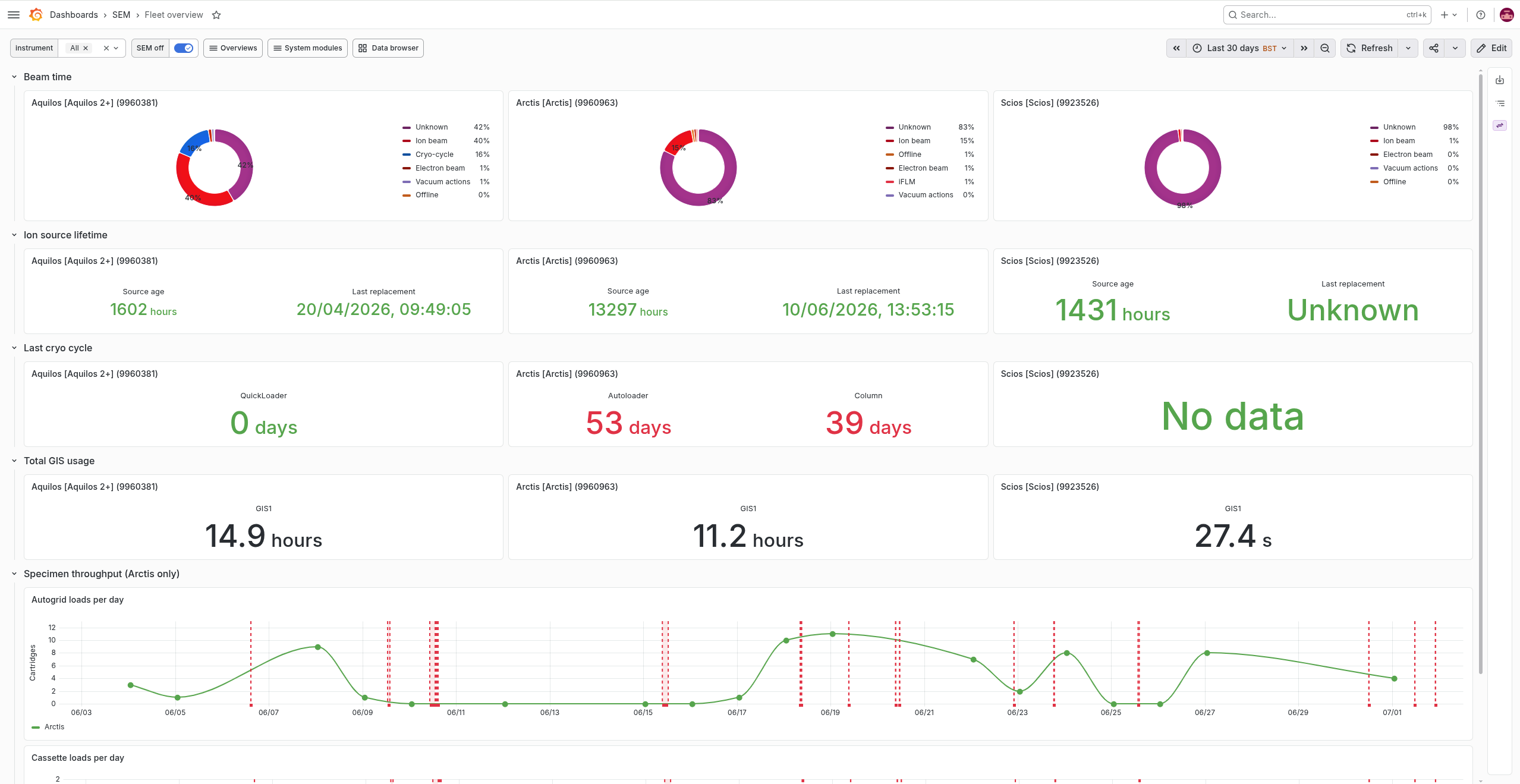Click the Edit dashboard button
Image resolution: width=1520 pixels, height=784 pixels.
click(x=1491, y=48)
